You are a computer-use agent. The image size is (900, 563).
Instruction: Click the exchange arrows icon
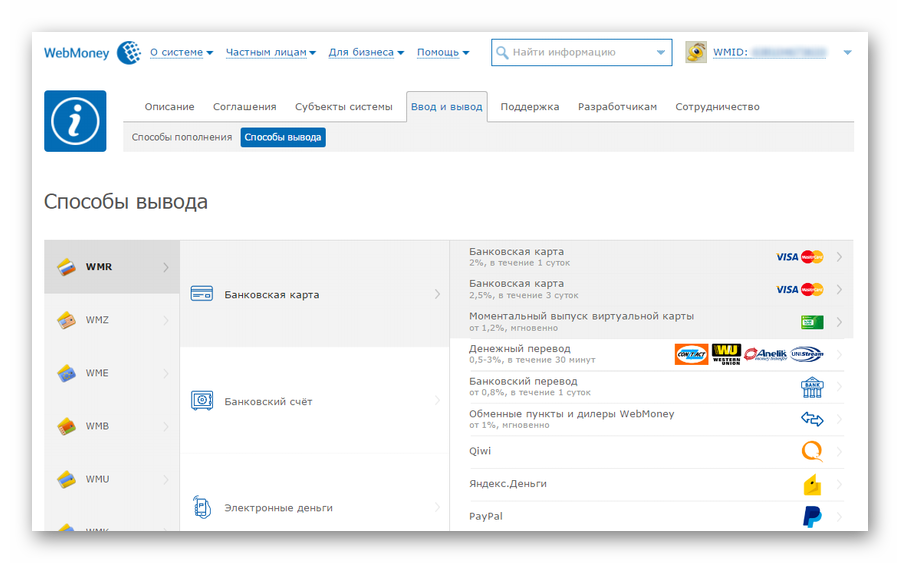(x=812, y=420)
